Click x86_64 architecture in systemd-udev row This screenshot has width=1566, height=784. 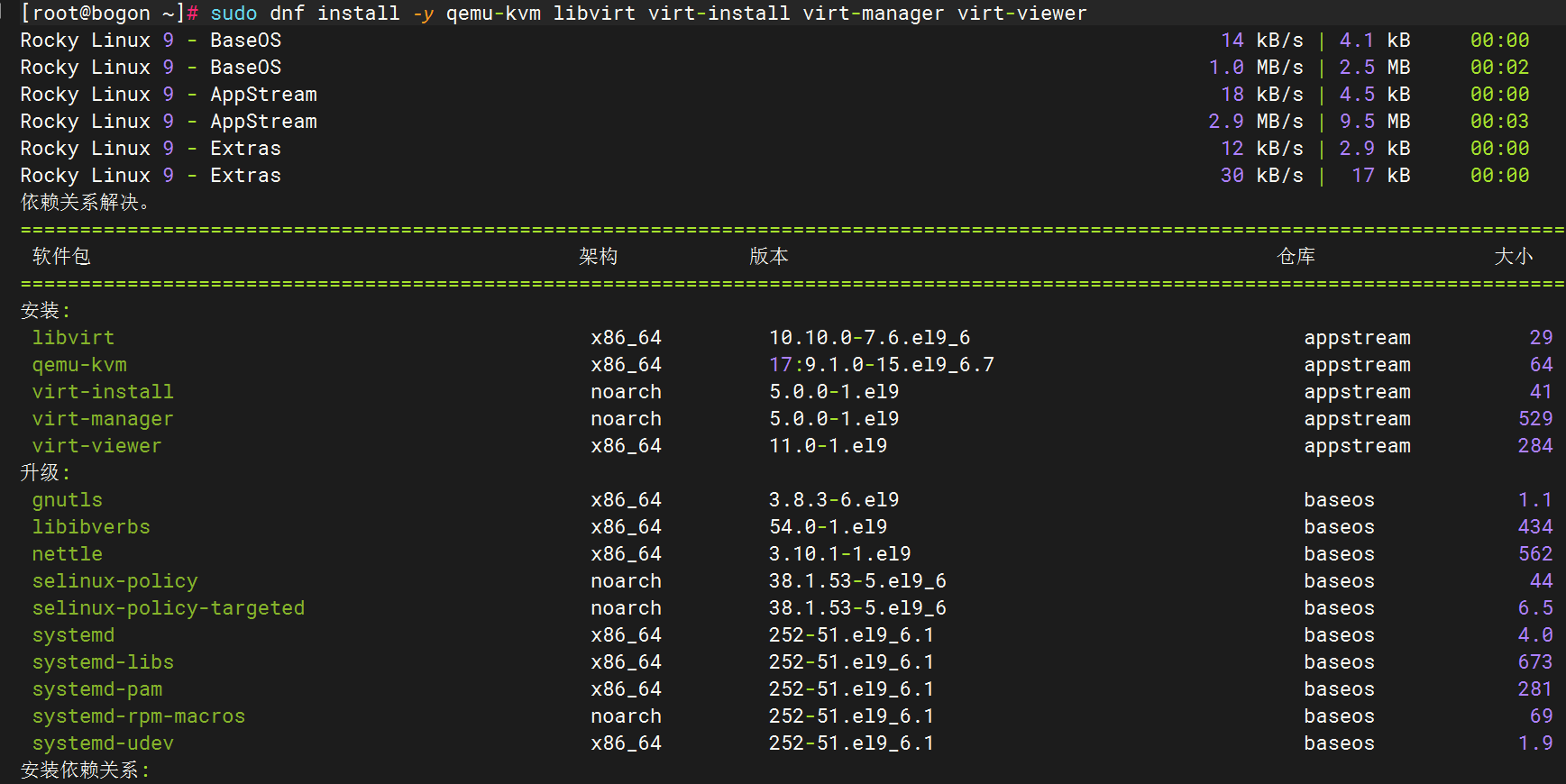tap(626, 743)
